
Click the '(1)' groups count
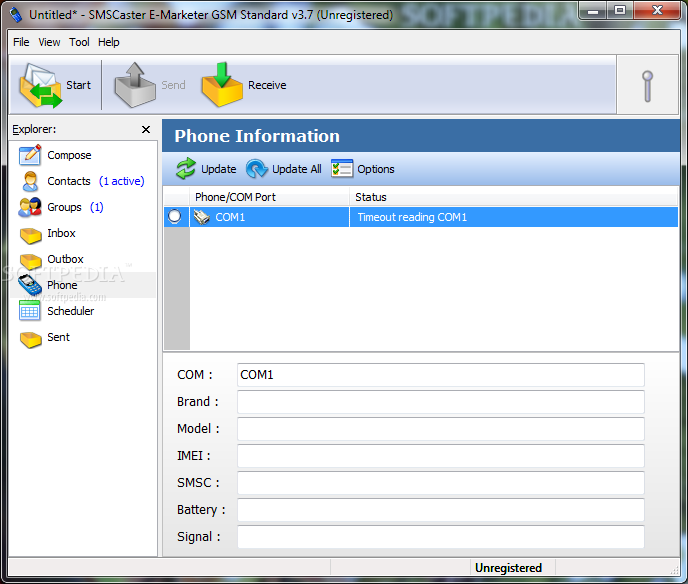pyautogui.click(x=97, y=207)
